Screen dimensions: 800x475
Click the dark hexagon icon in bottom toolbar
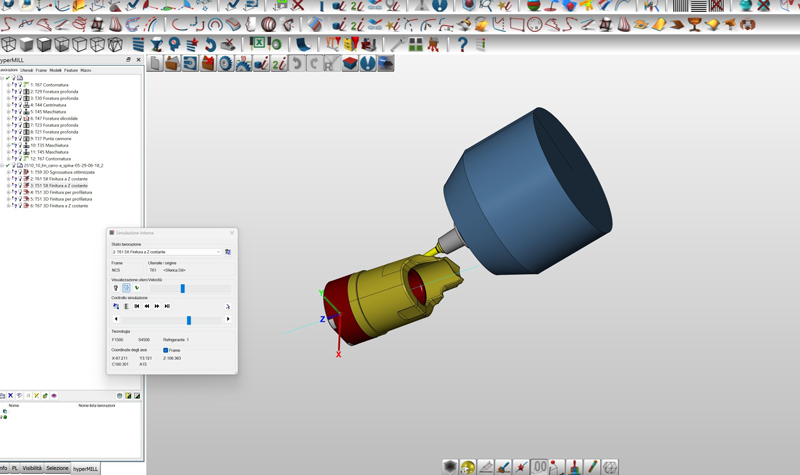click(449, 467)
